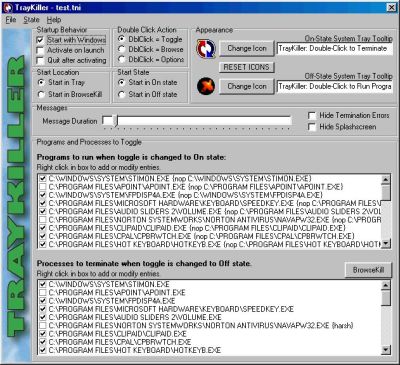The image size is (400, 365).
Task: Choose Start in Tray option
Action: [41, 82]
